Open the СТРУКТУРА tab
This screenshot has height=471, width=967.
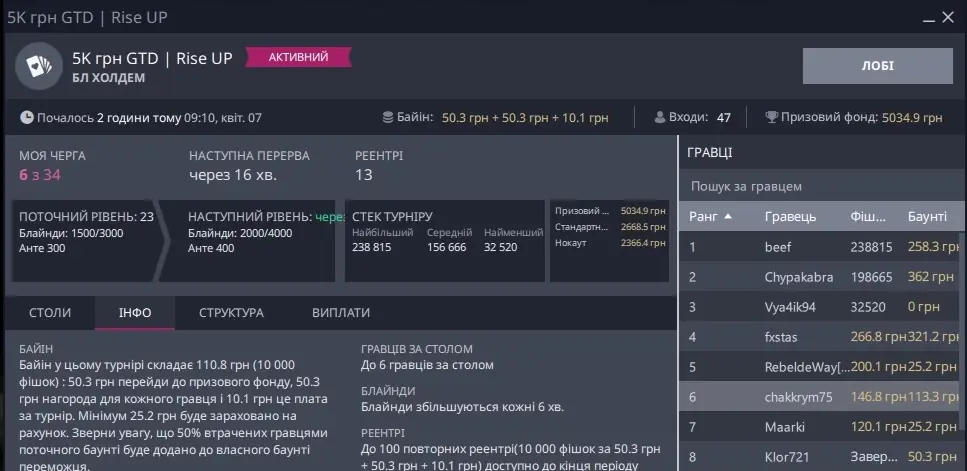pos(231,313)
